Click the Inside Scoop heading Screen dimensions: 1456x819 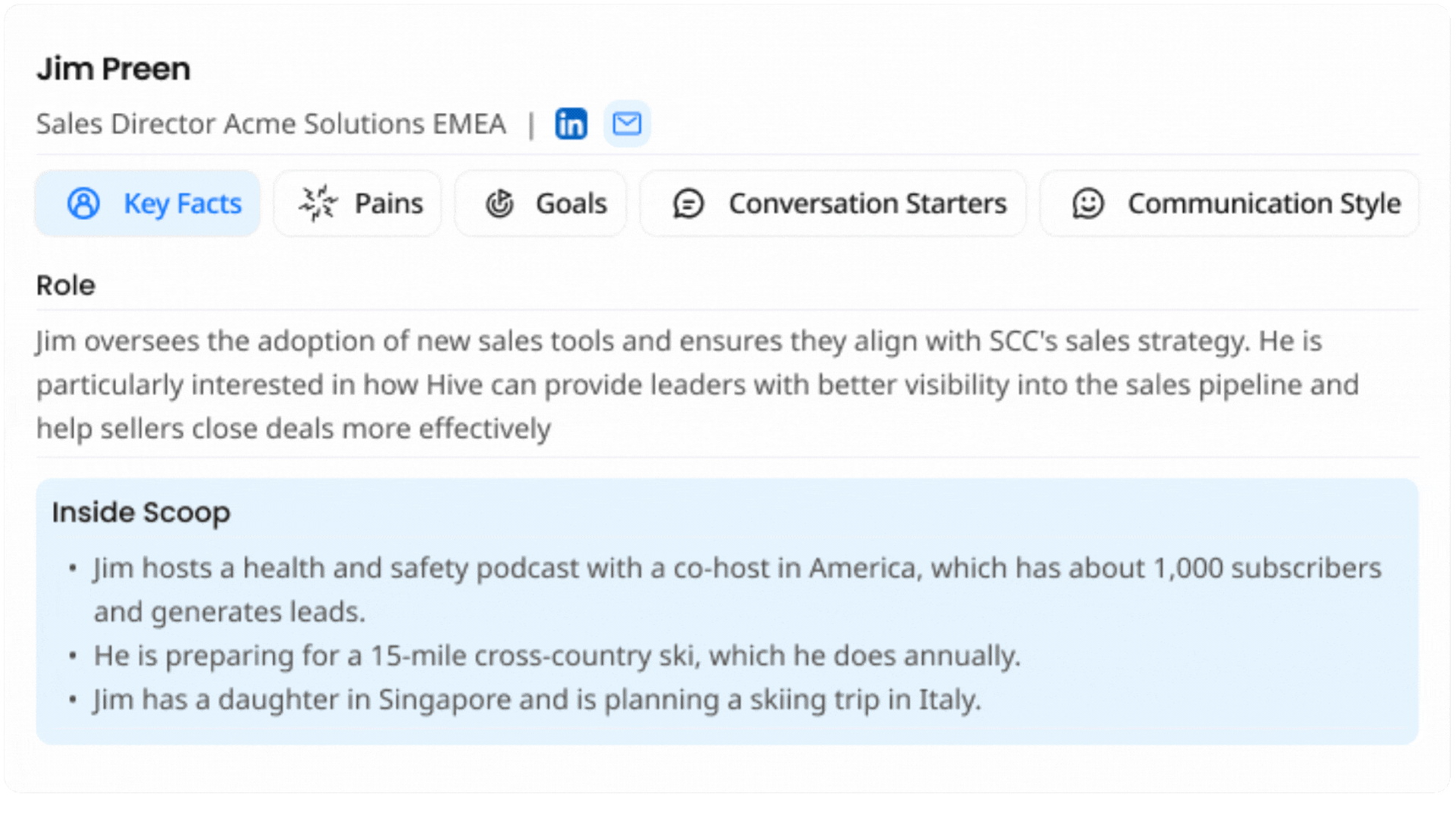(x=141, y=513)
